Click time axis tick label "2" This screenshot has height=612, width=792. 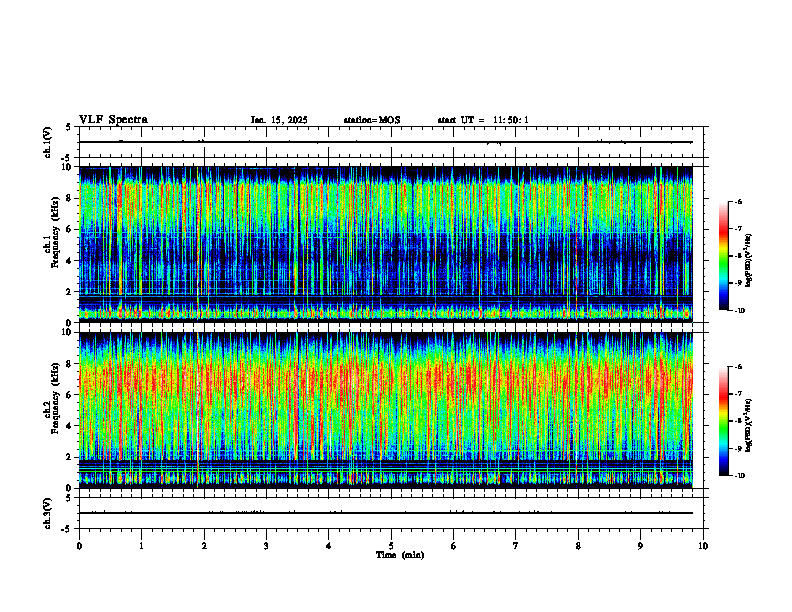[x=204, y=546]
